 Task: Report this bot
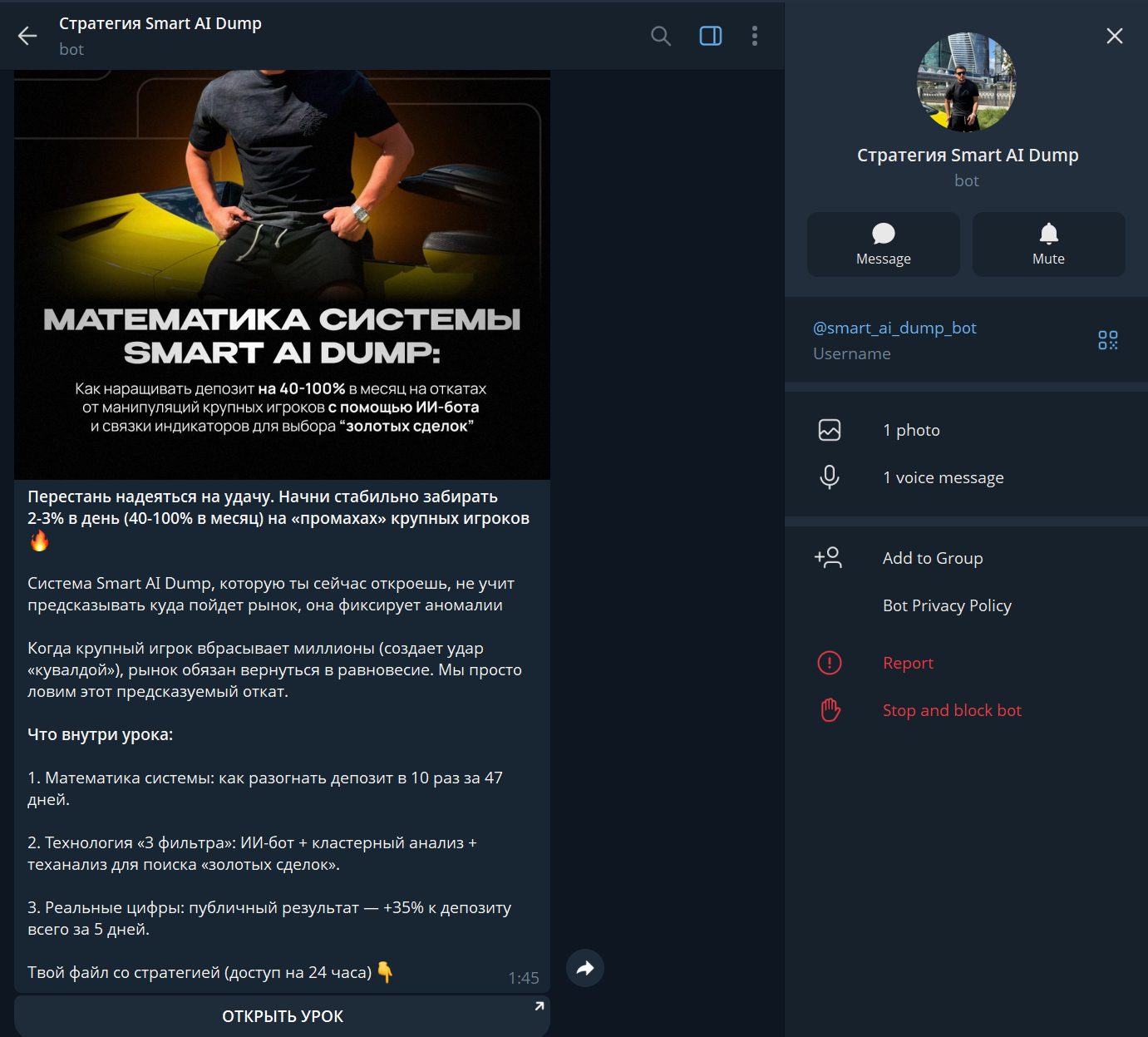(x=908, y=663)
